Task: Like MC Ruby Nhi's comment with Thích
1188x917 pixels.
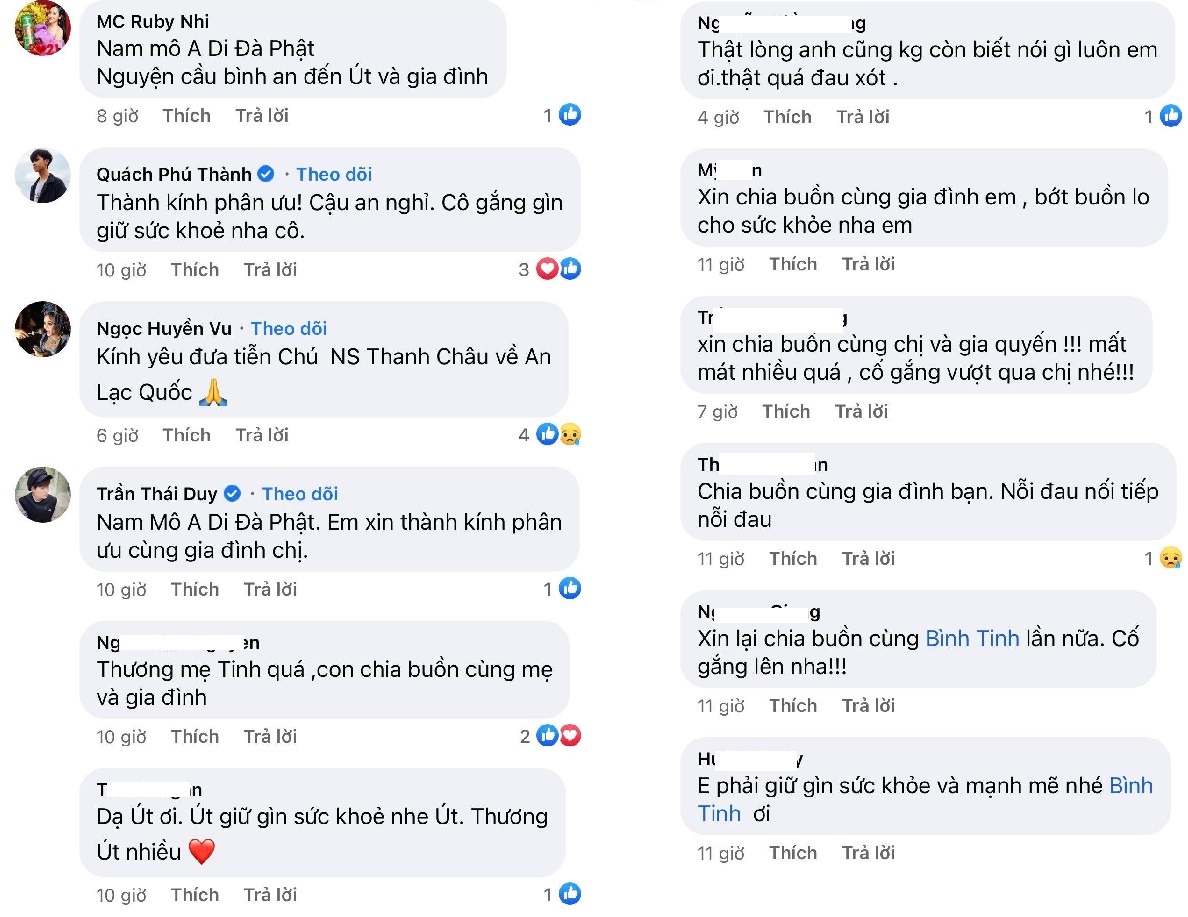Action: point(187,116)
